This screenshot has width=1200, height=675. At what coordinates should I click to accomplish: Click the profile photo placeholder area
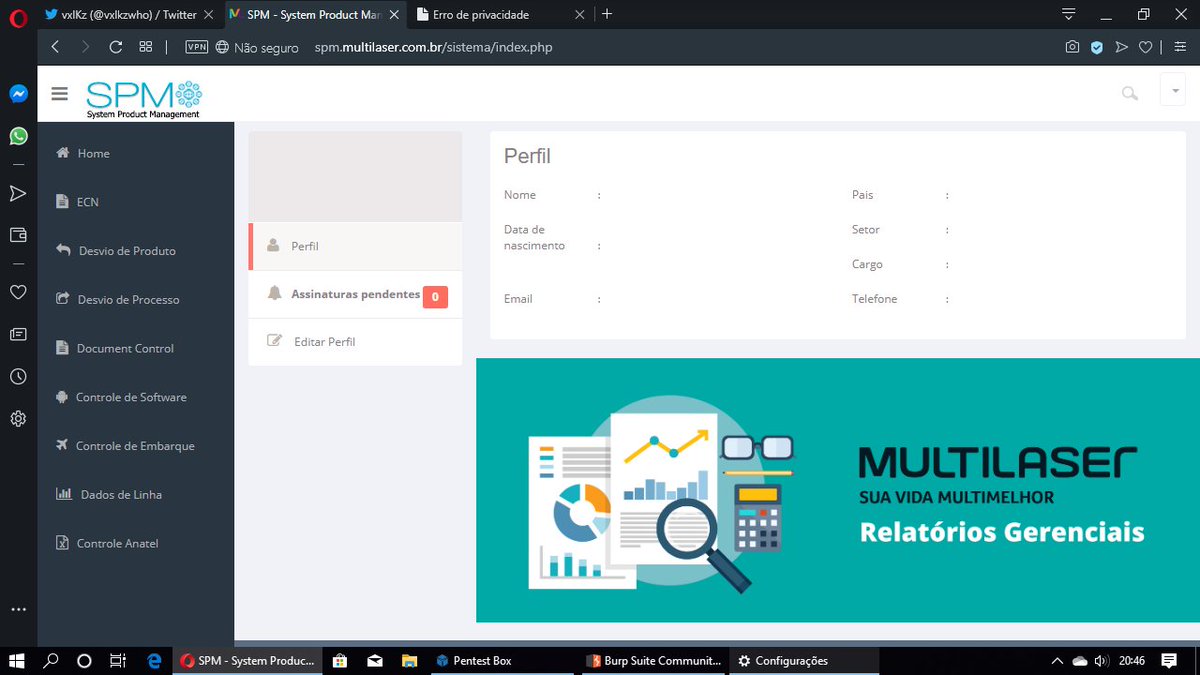pos(355,176)
